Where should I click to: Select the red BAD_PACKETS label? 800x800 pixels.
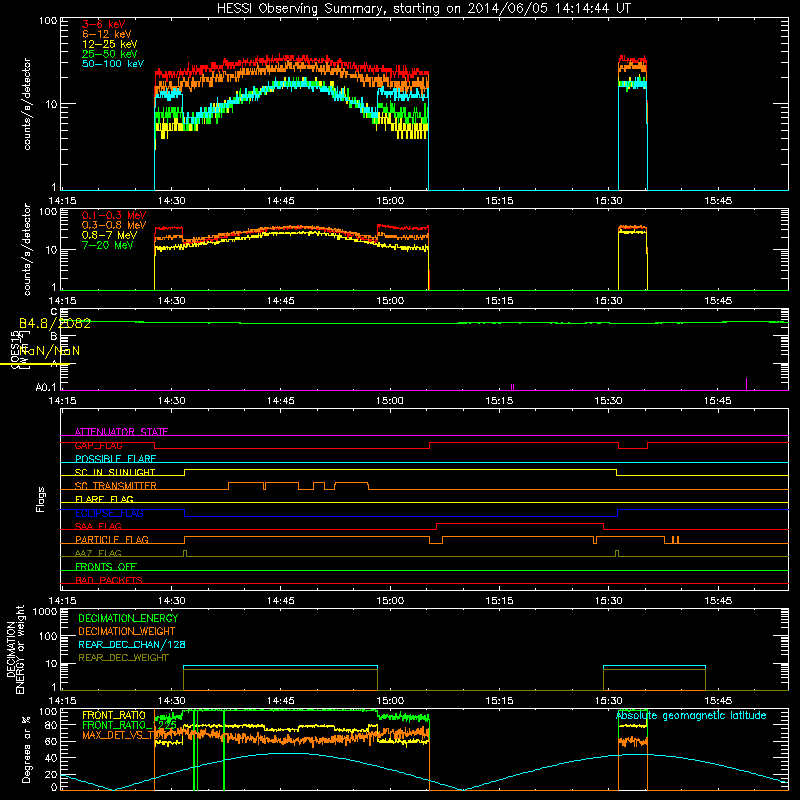click(109, 581)
